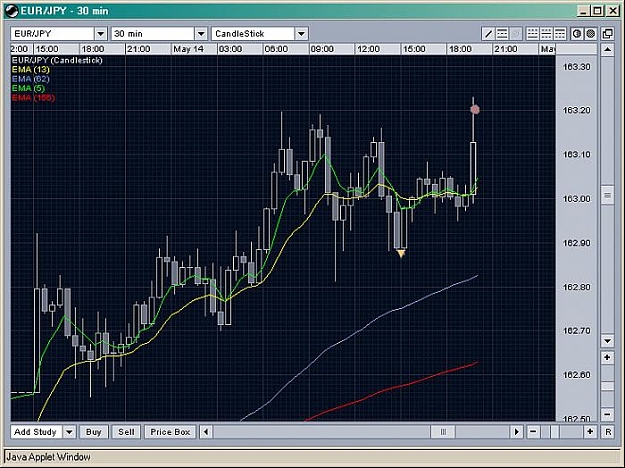
Task: Click the vertical scrollbar down arrow
Action: tap(607, 341)
